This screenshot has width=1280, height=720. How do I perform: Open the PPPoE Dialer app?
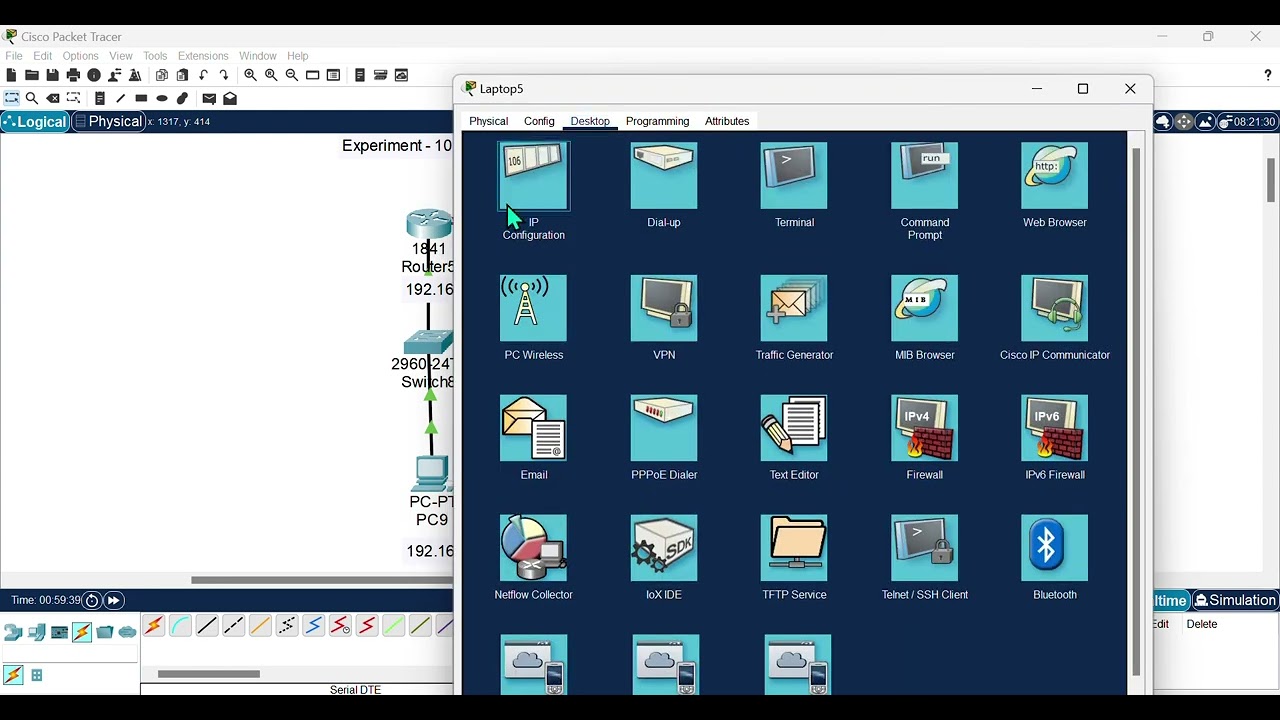[664, 428]
